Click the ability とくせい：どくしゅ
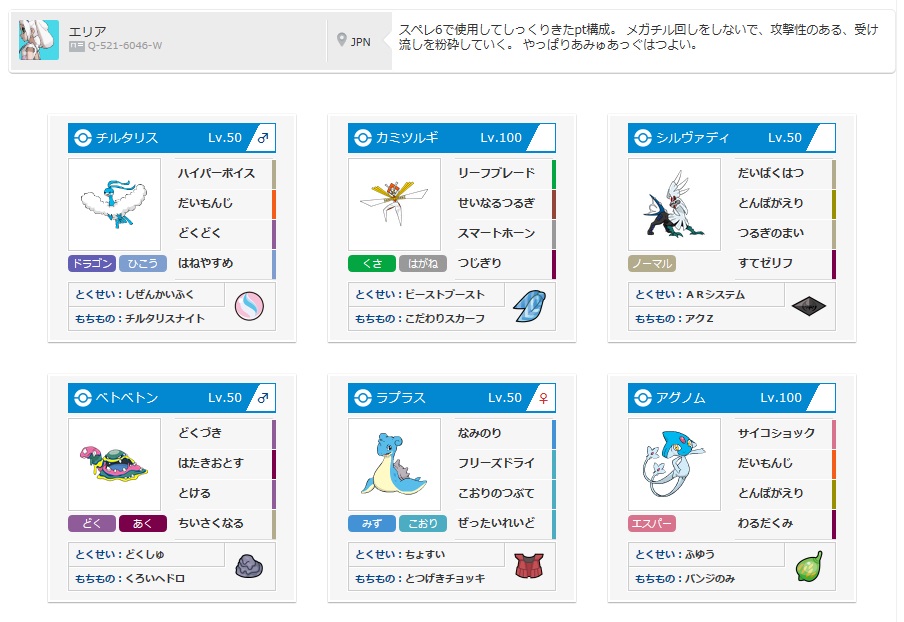 pyautogui.click(x=146, y=555)
